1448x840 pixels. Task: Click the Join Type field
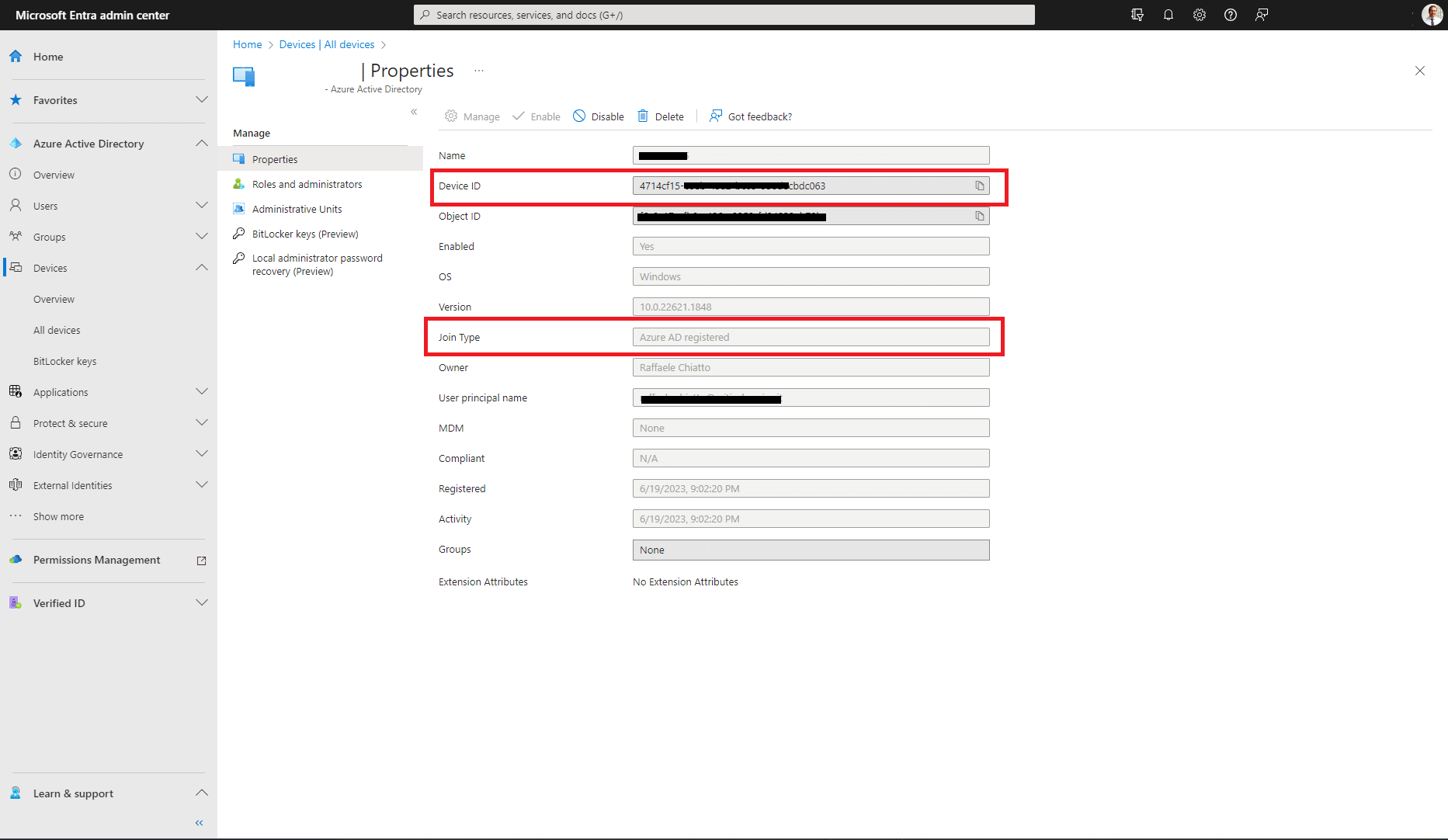(x=811, y=337)
